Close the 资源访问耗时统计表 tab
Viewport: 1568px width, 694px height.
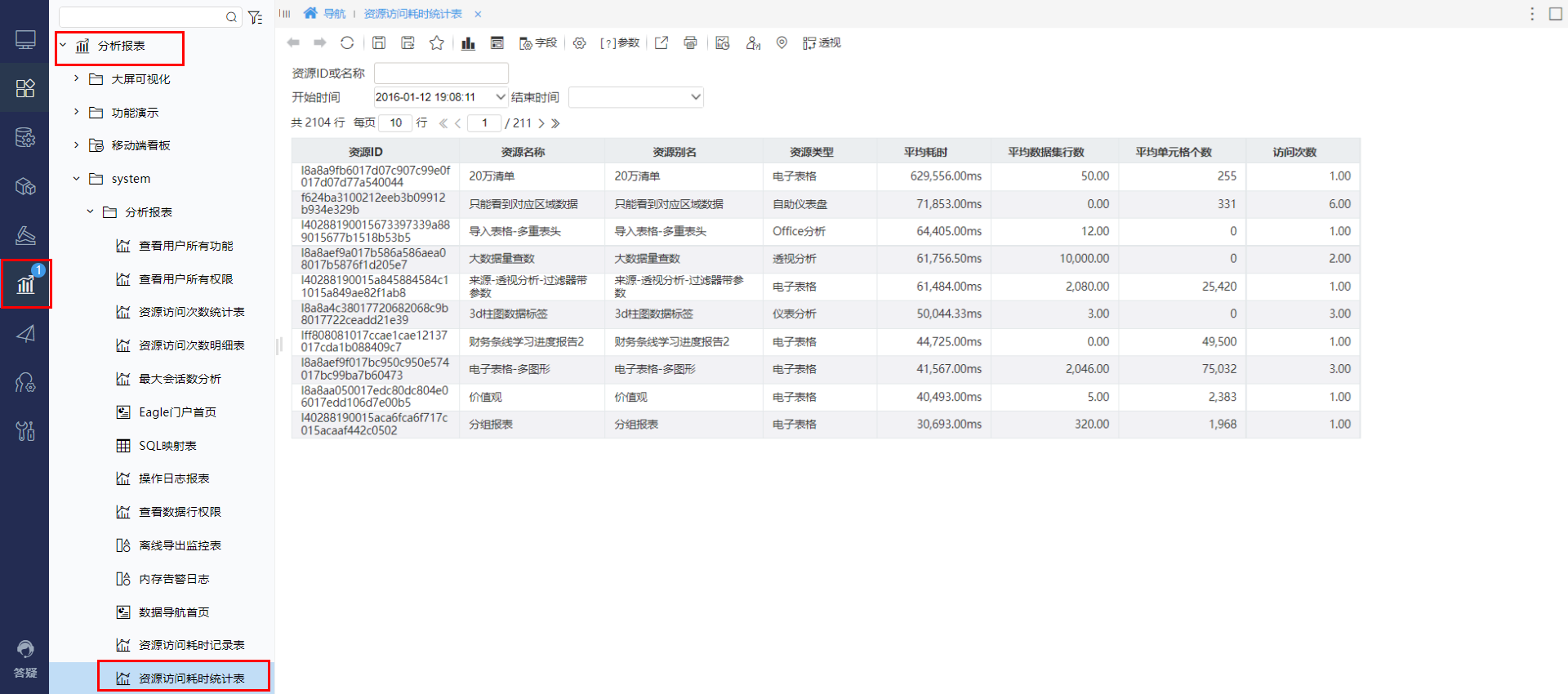click(x=478, y=14)
